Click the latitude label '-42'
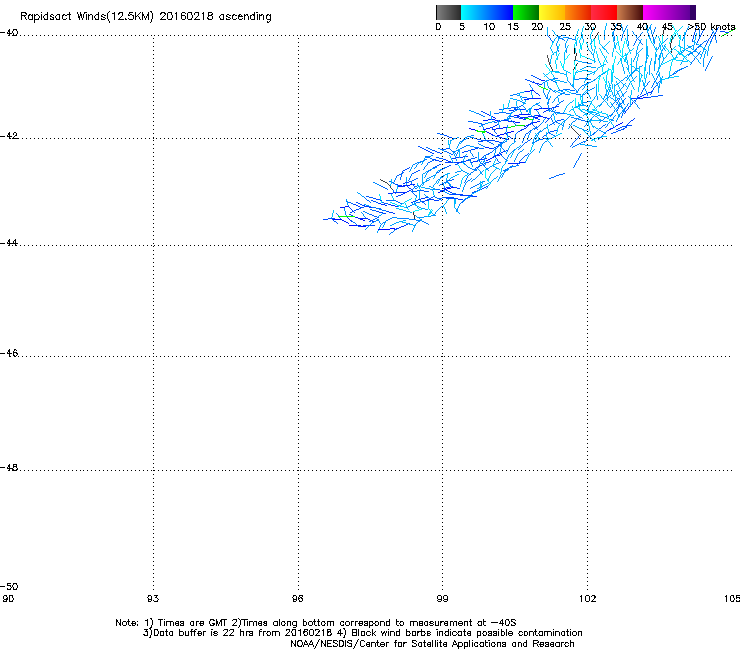The image size is (740, 650). pos(9,135)
